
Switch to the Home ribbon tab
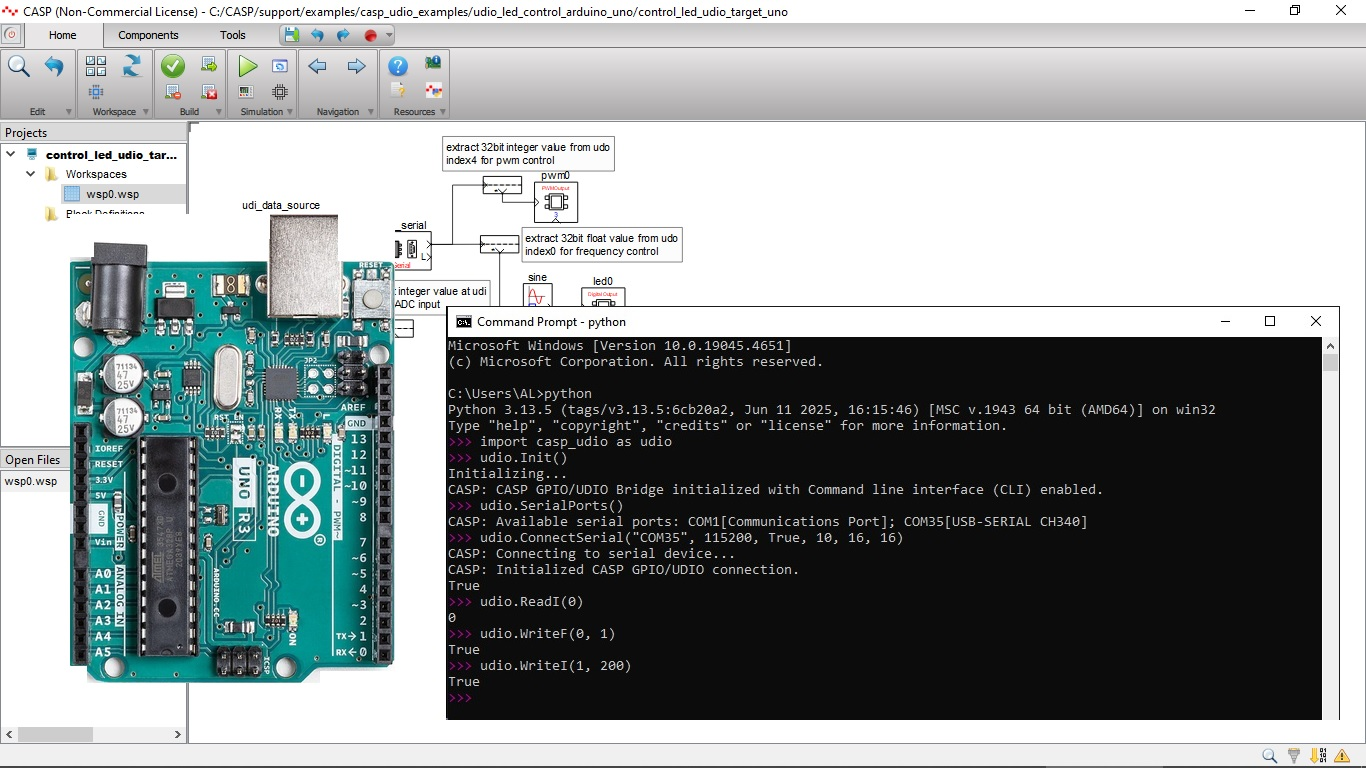62,35
